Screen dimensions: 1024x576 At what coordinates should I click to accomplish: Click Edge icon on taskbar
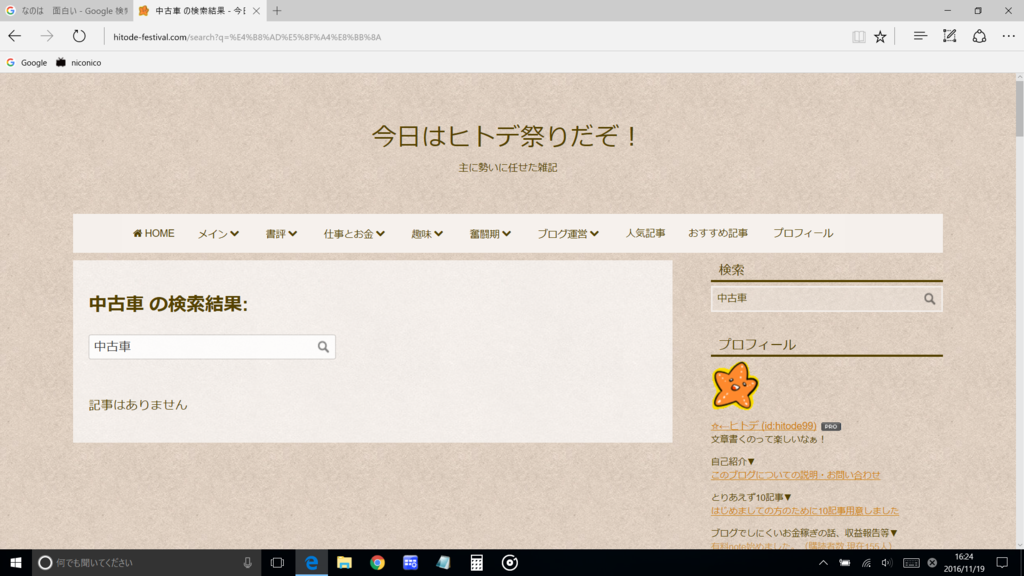pos(312,562)
